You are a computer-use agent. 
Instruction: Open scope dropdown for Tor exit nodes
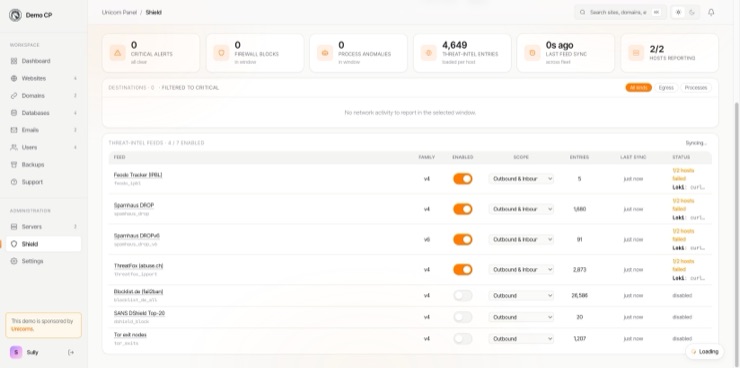[521, 339]
